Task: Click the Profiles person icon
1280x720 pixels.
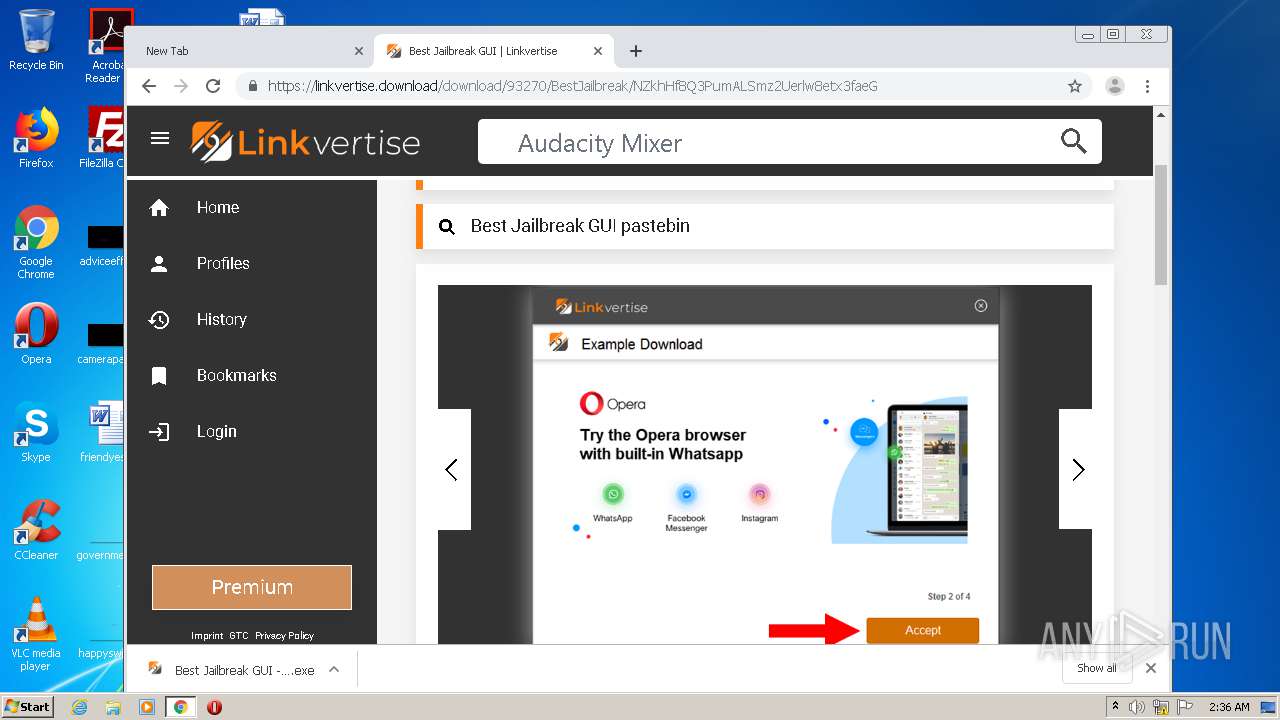Action: [159, 264]
